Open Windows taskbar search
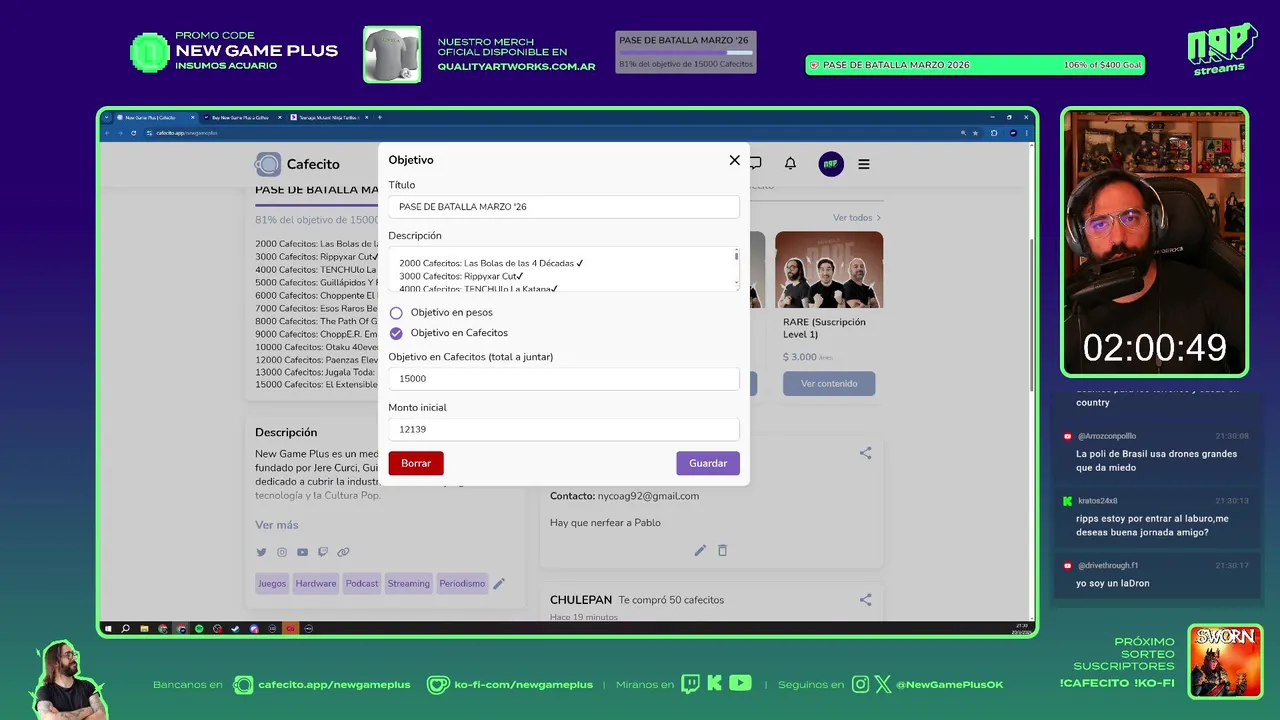 pyautogui.click(x=125, y=628)
